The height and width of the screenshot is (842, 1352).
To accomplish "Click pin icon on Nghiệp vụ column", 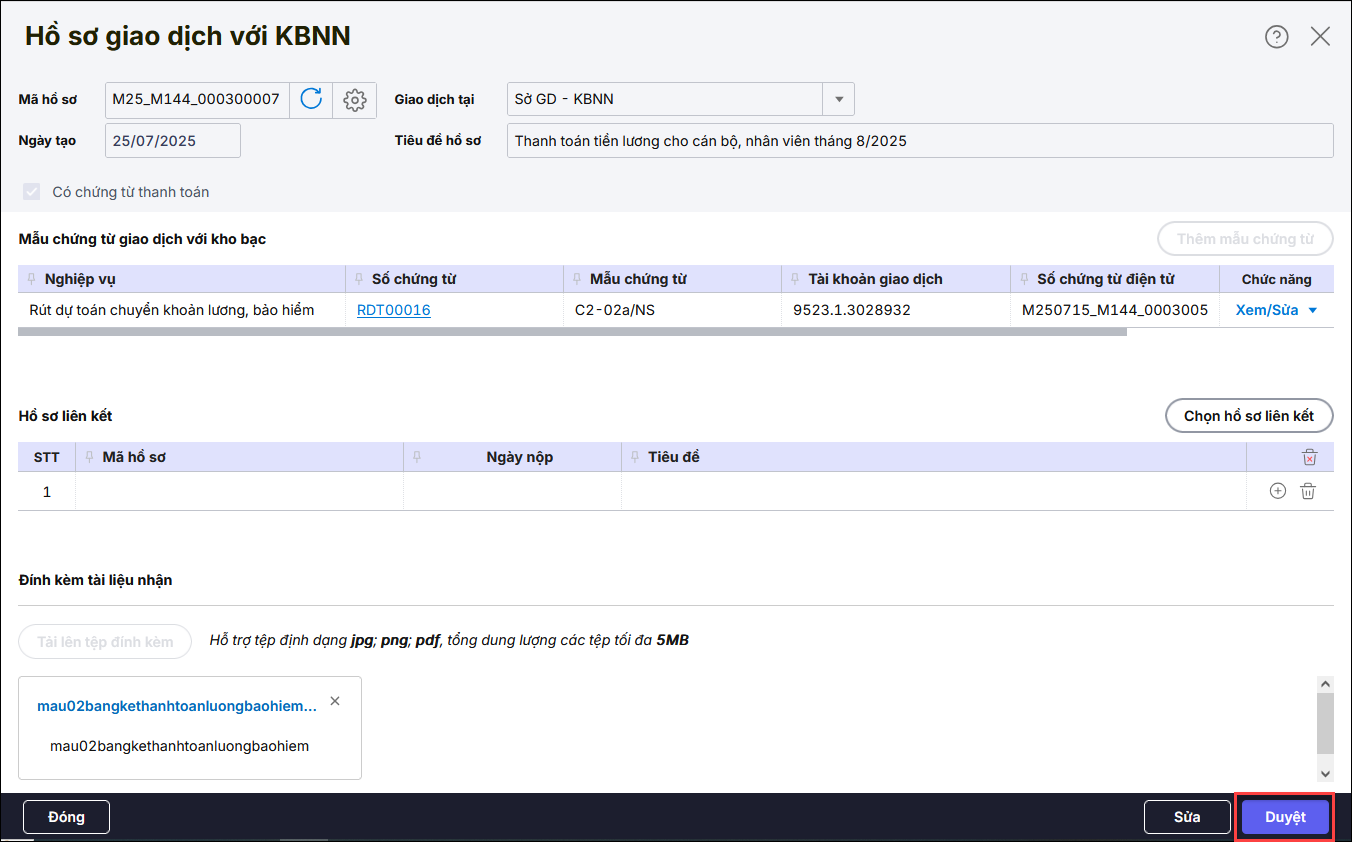I will point(33,279).
